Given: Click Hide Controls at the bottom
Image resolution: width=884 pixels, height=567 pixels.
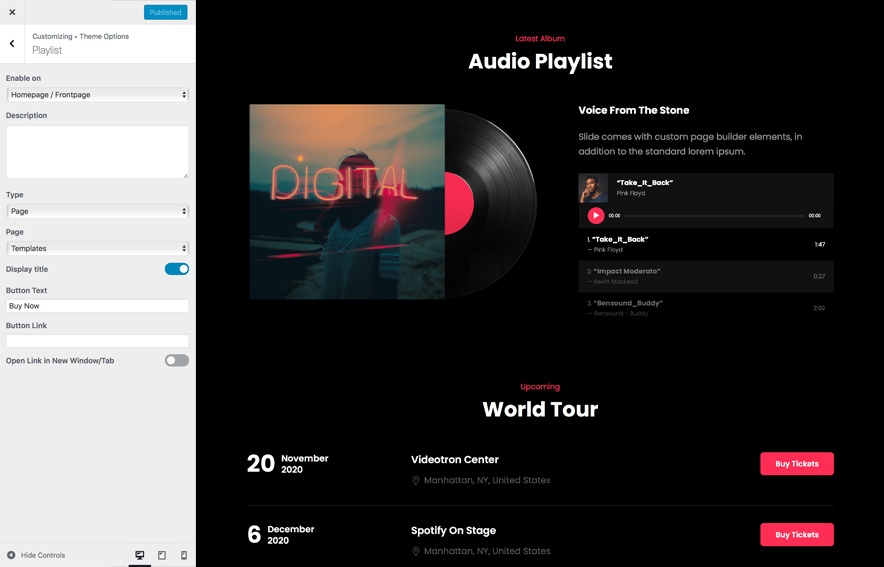Looking at the screenshot, I should pyautogui.click(x=36, y=555).
